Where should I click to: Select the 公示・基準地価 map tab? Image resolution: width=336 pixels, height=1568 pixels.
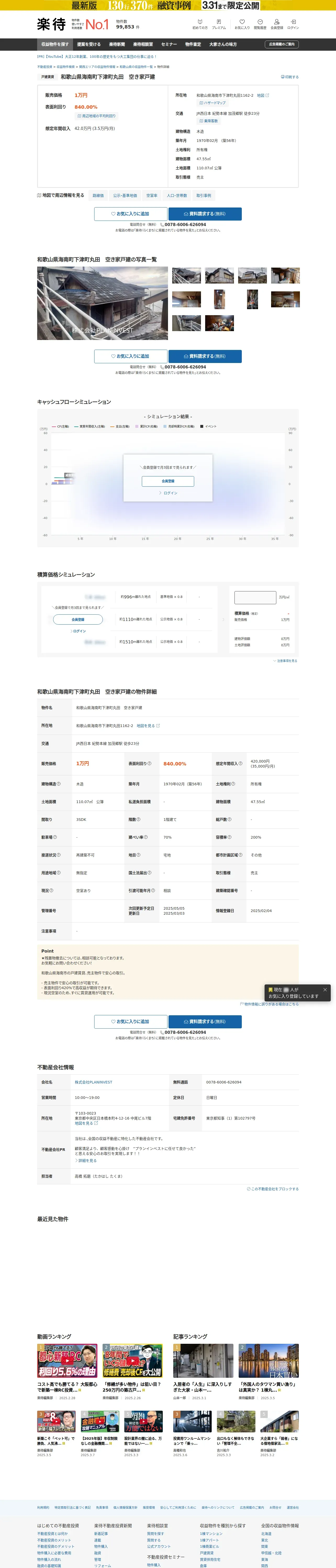tap(125, 195)
